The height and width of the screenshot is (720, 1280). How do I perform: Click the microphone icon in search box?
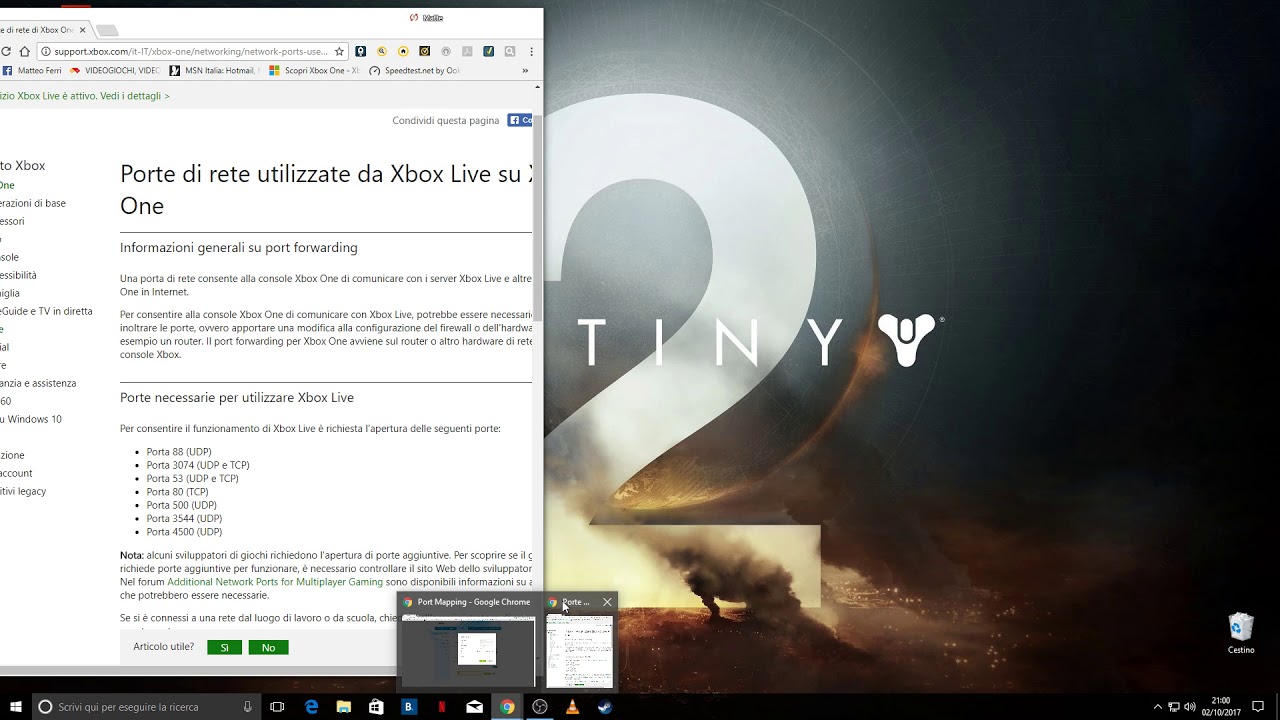click(x=247, y=707)
